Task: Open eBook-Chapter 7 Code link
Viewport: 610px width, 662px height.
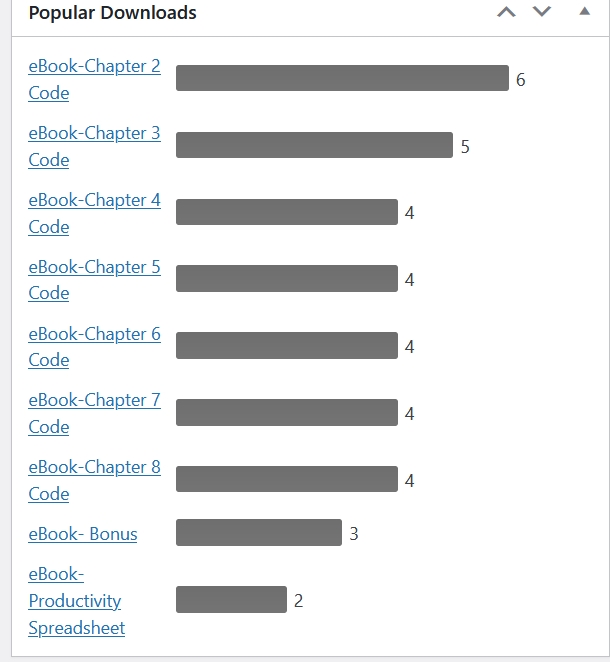Action: tap(94, 400)
